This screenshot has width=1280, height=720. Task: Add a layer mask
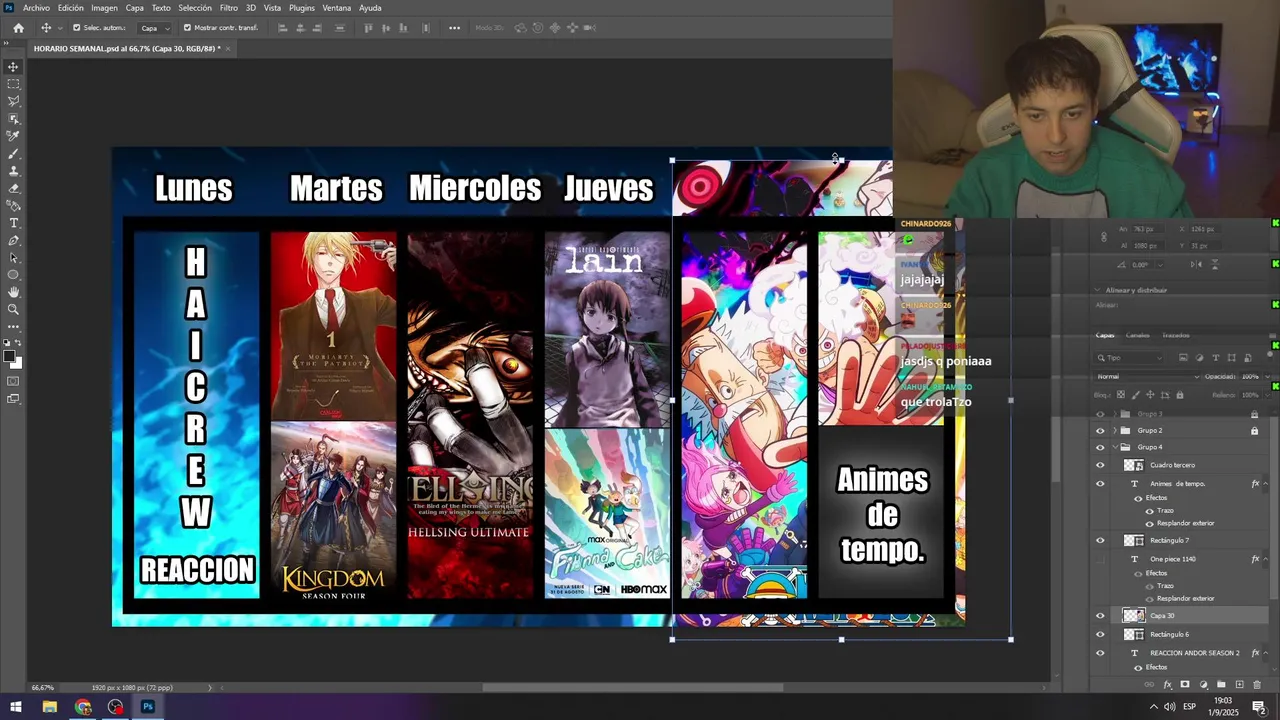click(x=1185, y=685)
